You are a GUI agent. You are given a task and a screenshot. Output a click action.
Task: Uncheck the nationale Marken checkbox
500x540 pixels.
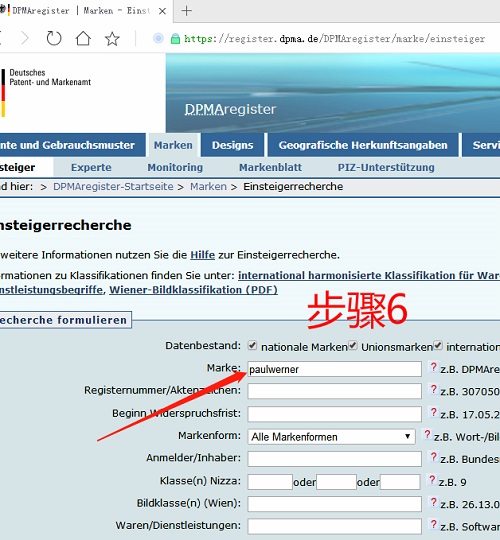252,345
